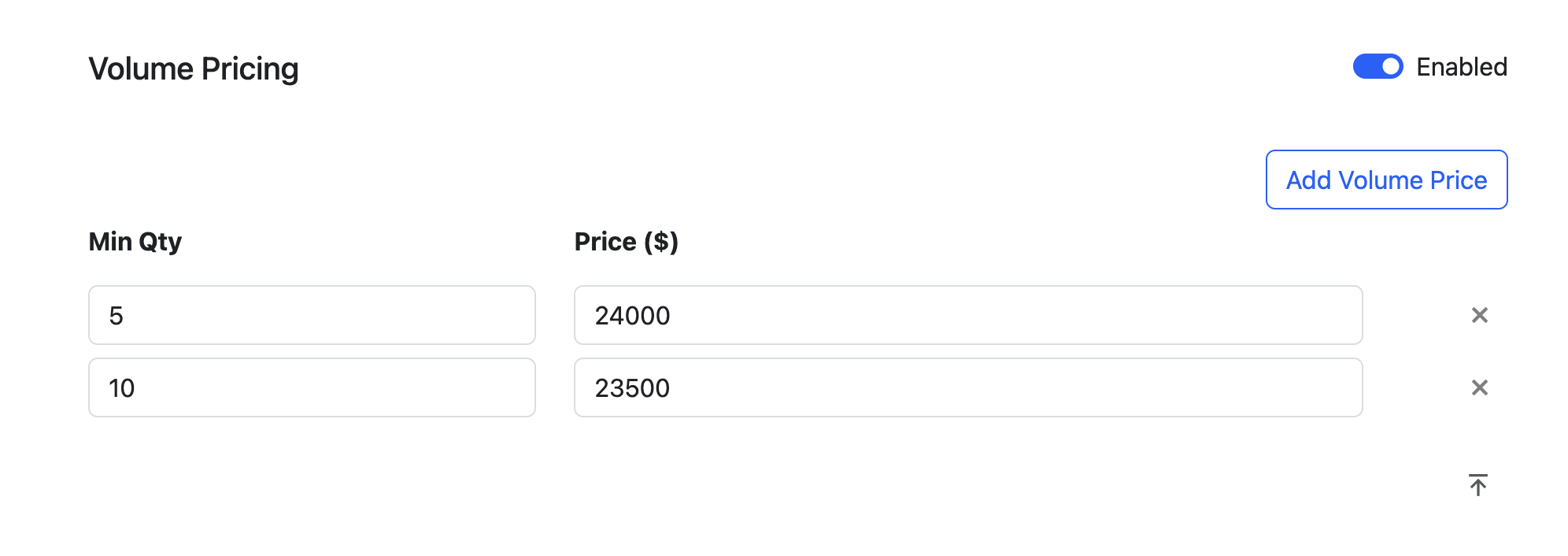The height and width of the screenshot is (556, 1568).
Task: Click the Price field showing 24000
Action: [967, 315]
